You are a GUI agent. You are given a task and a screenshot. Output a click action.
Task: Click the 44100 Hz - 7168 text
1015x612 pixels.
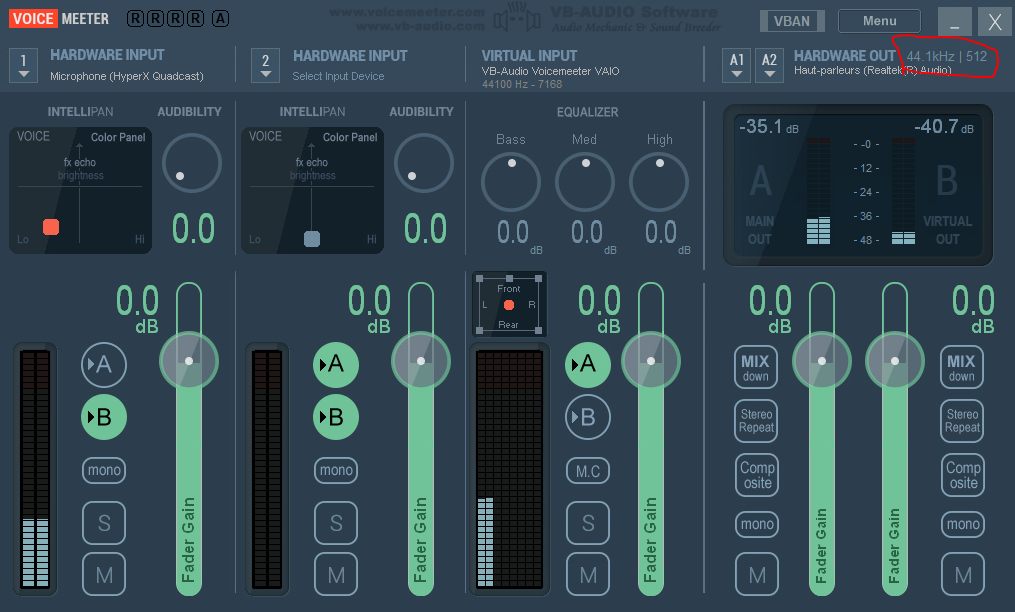(522, 84)
